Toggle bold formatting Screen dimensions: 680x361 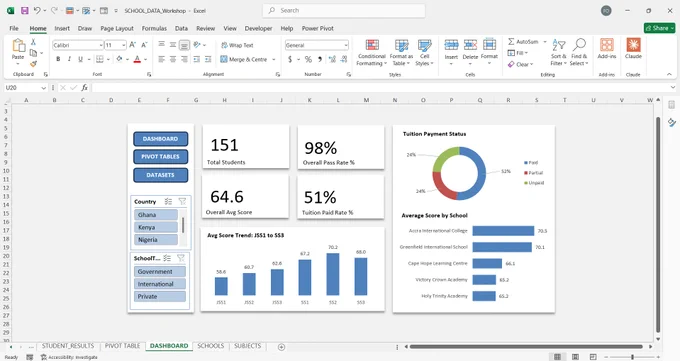click(58, 59)
